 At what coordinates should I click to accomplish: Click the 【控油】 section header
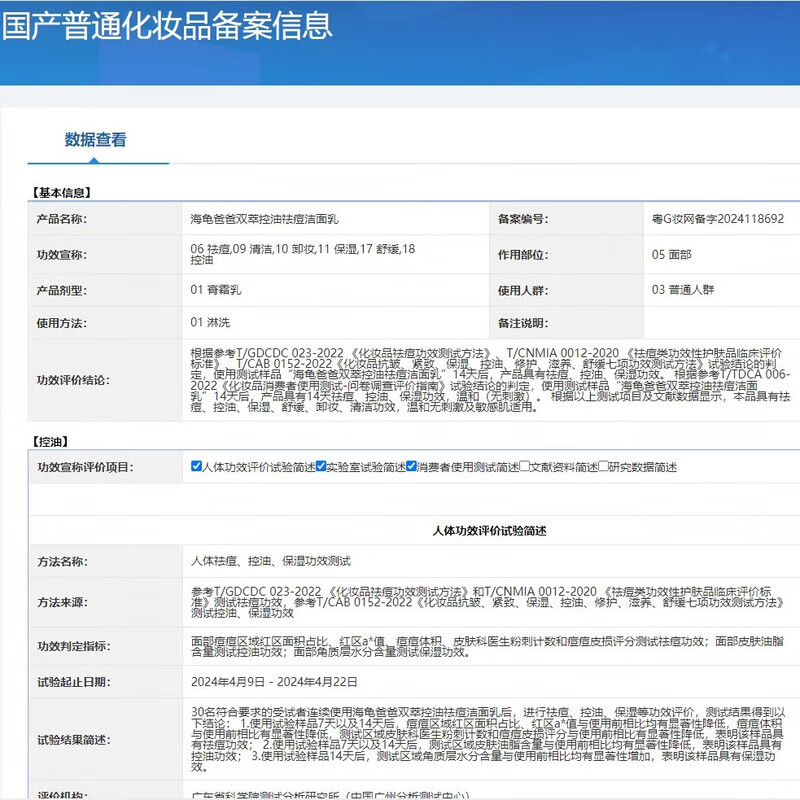pos(50,441)
